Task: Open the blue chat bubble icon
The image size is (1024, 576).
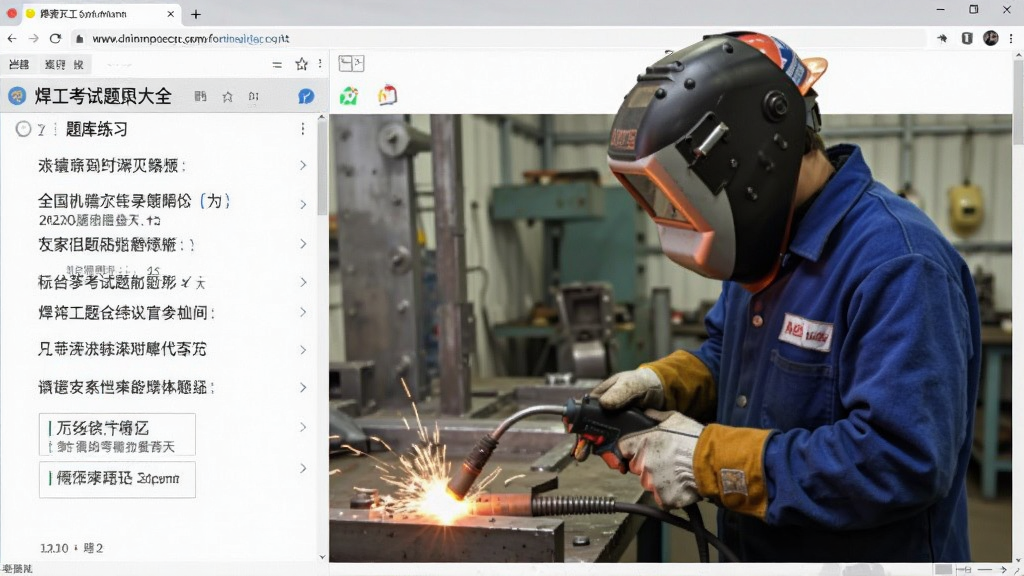Action: point(306,97)
